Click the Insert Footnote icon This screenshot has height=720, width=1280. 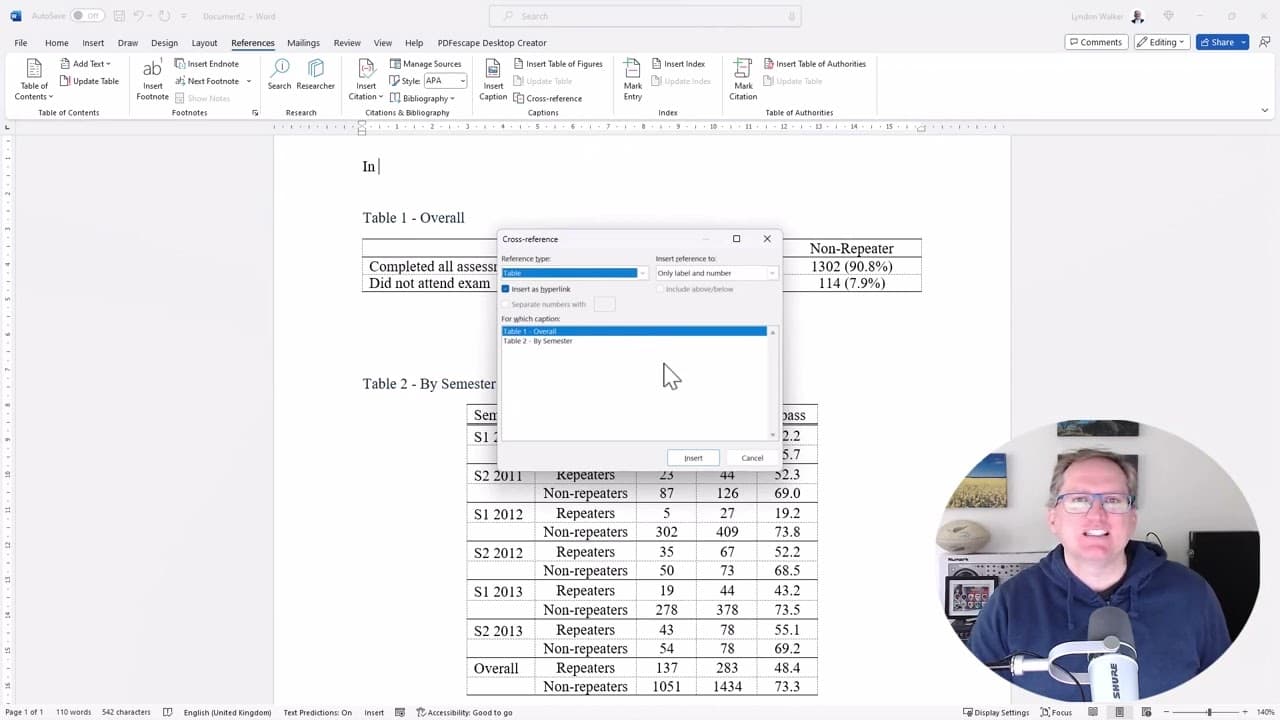152,79
